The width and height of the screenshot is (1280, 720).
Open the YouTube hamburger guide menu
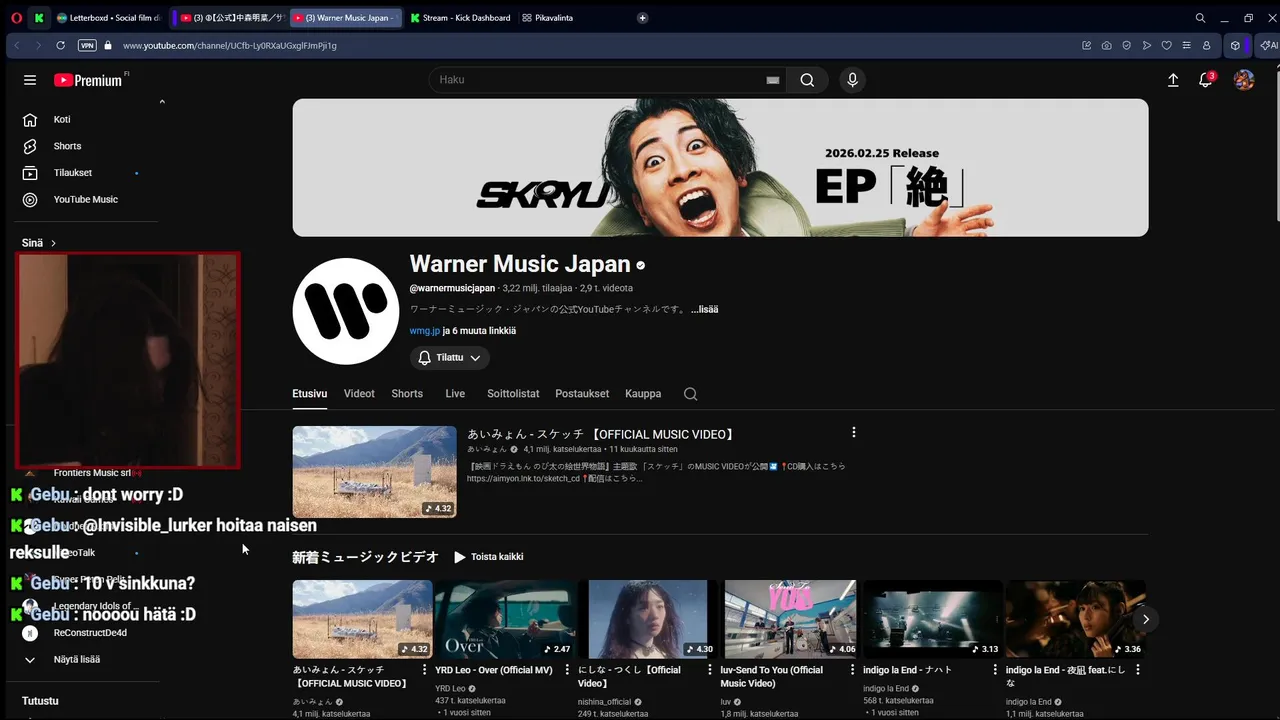tap(30, 80)
